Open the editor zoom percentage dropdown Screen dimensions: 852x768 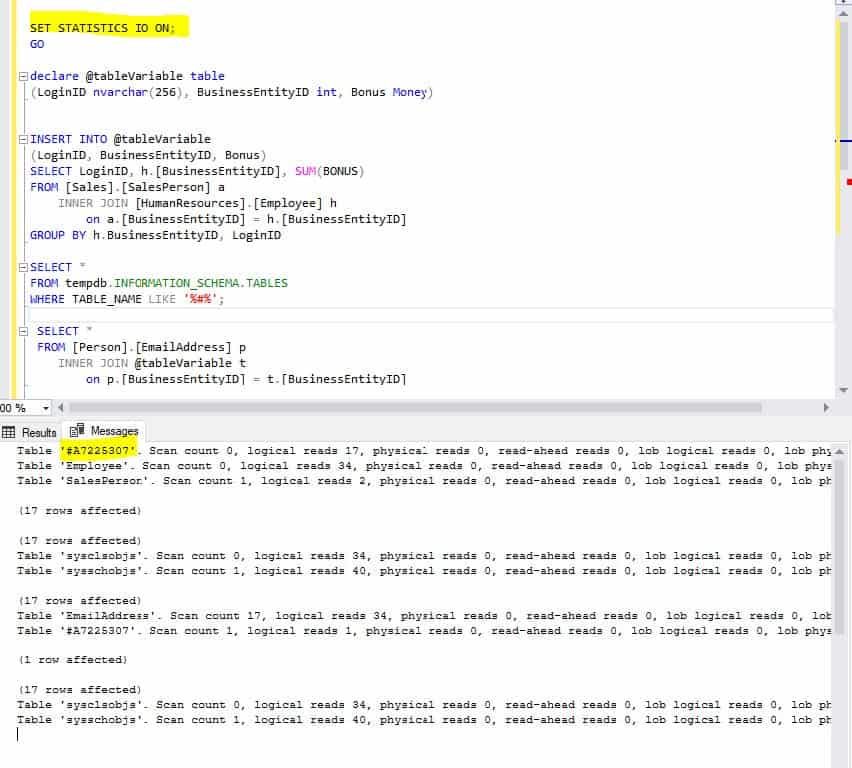[46, 408]
